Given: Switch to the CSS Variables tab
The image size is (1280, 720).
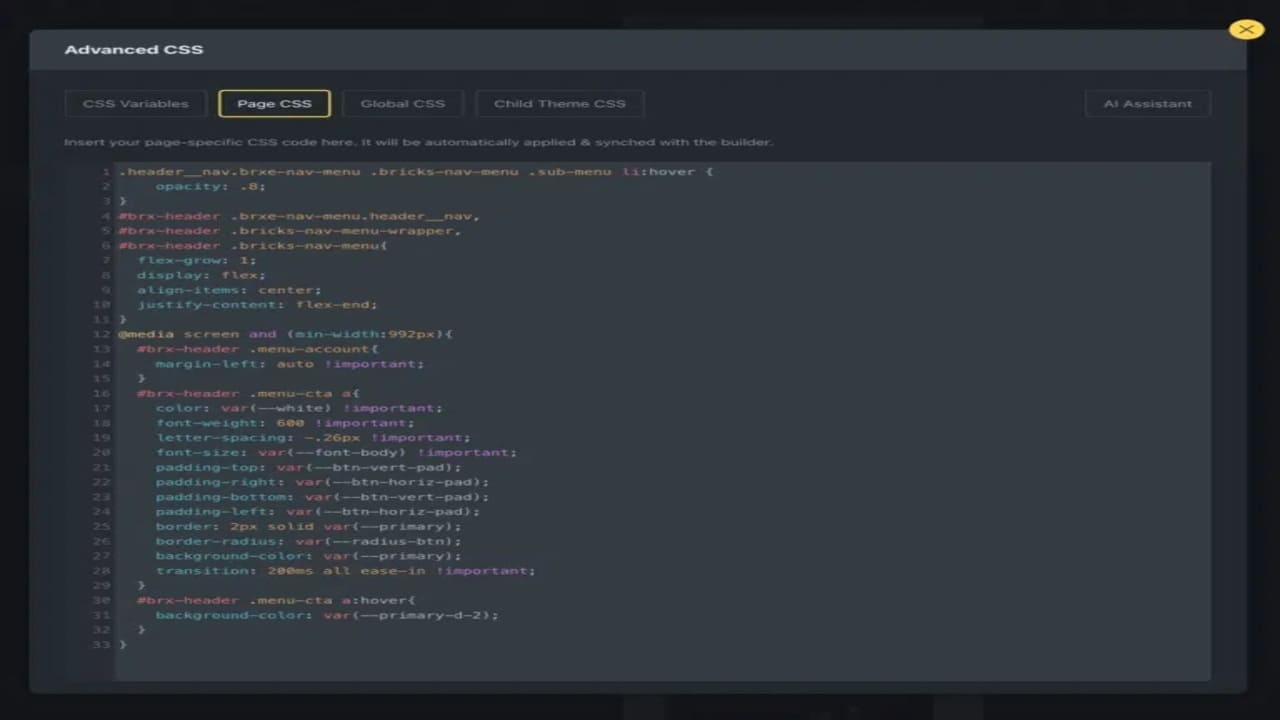Looking at the screenshot, I should pos(135,104).
